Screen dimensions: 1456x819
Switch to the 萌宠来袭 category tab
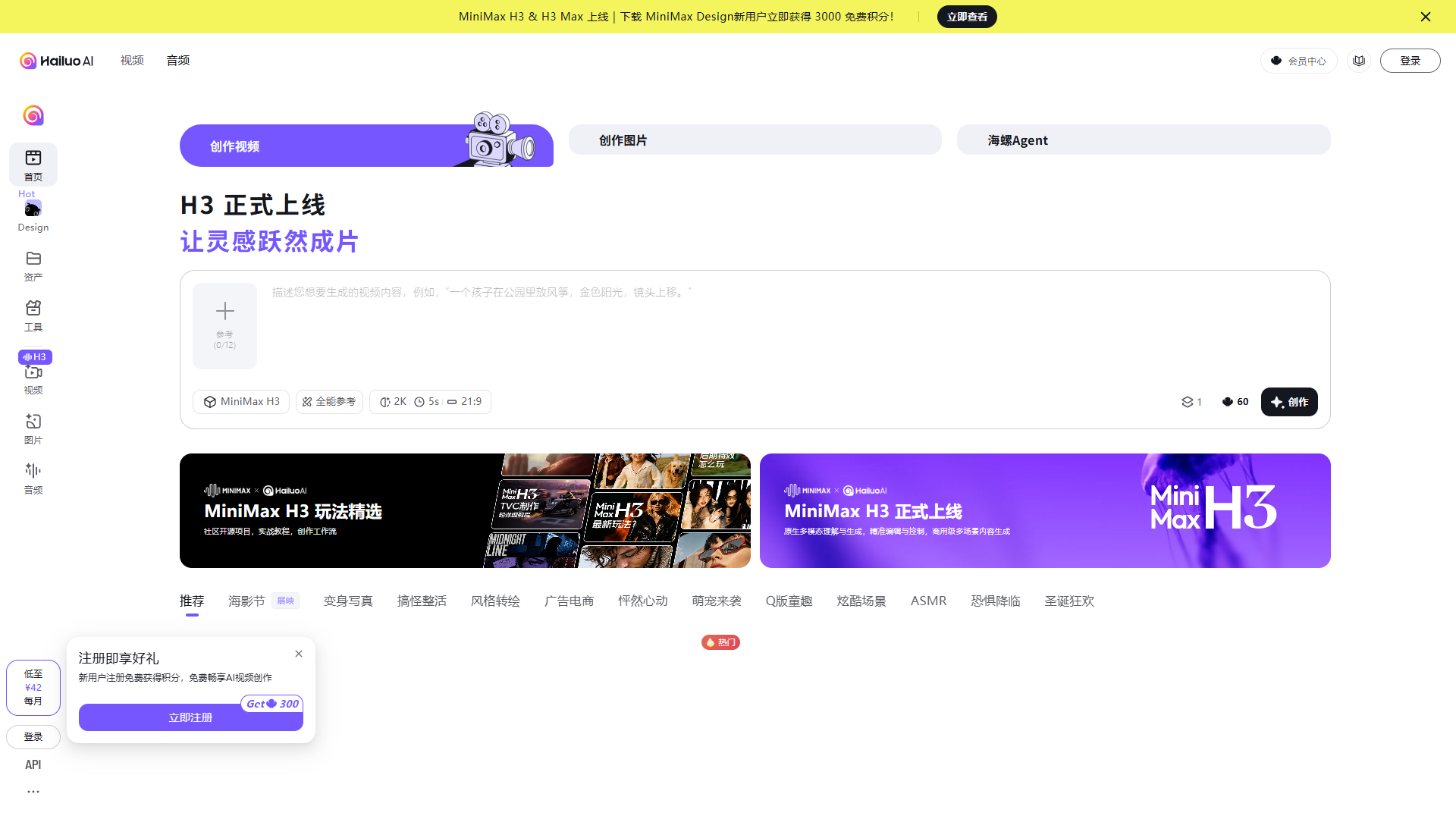click(x=717, y=601)
